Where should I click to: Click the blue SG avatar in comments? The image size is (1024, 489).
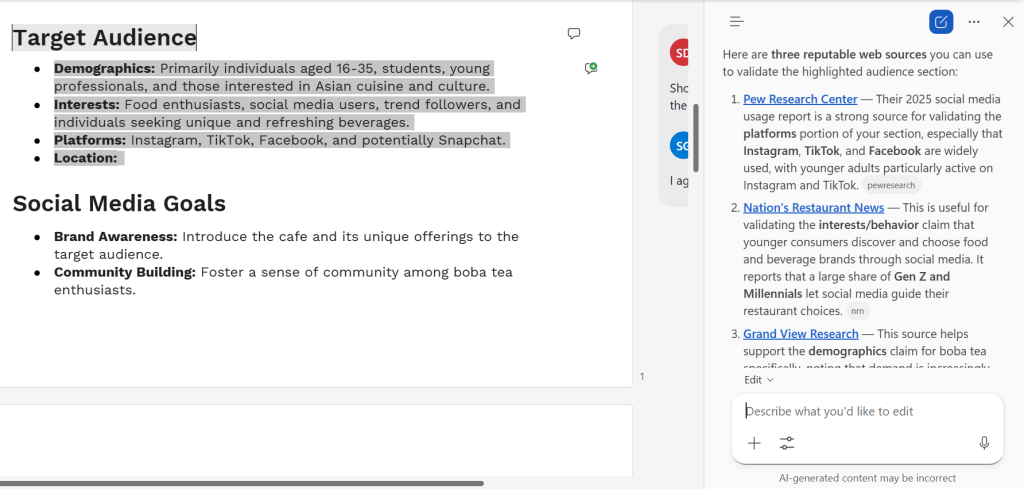(x=679, y=146)
